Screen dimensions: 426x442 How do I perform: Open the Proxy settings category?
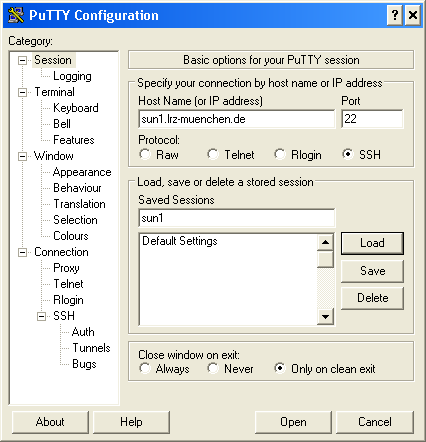(x=66, y=268)
